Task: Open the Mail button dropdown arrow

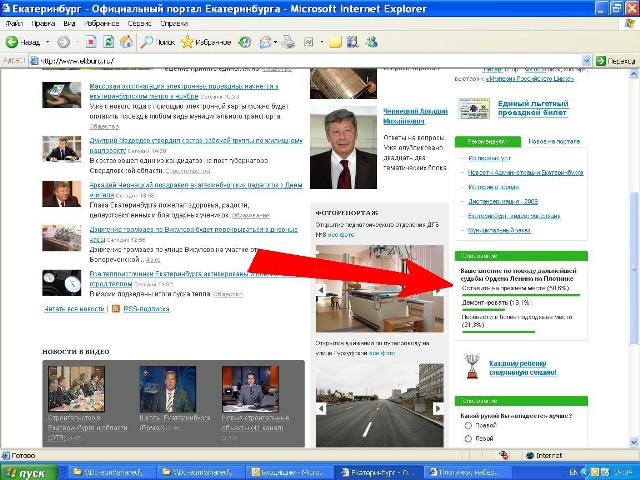Action: click(276, 42)
